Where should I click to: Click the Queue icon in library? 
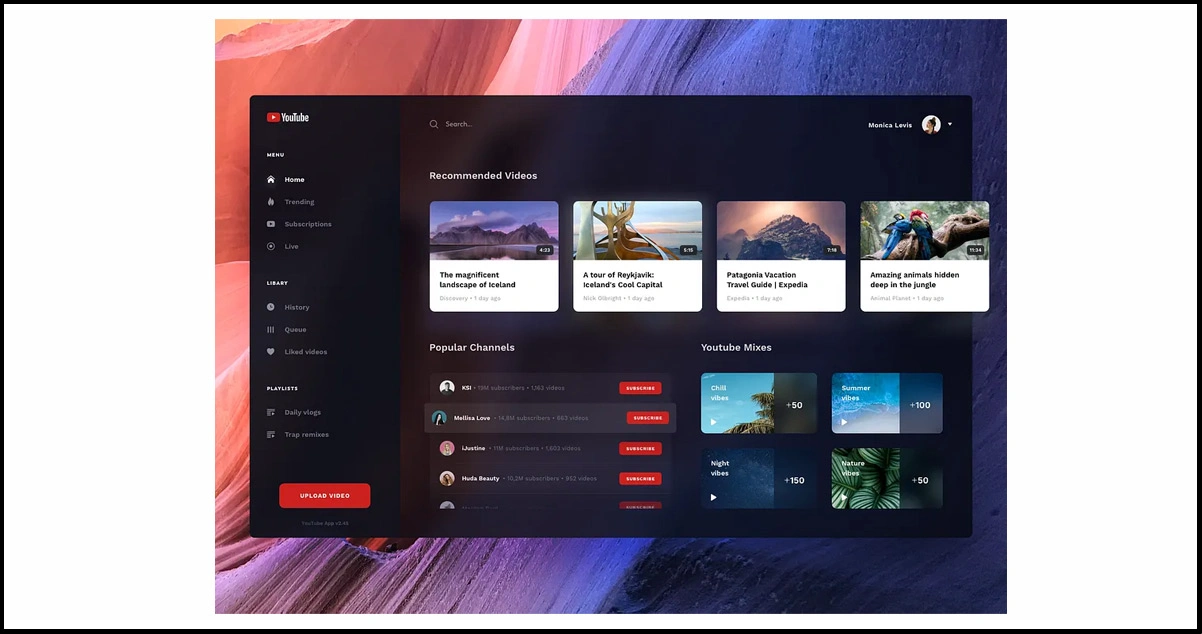coord(271,329)
